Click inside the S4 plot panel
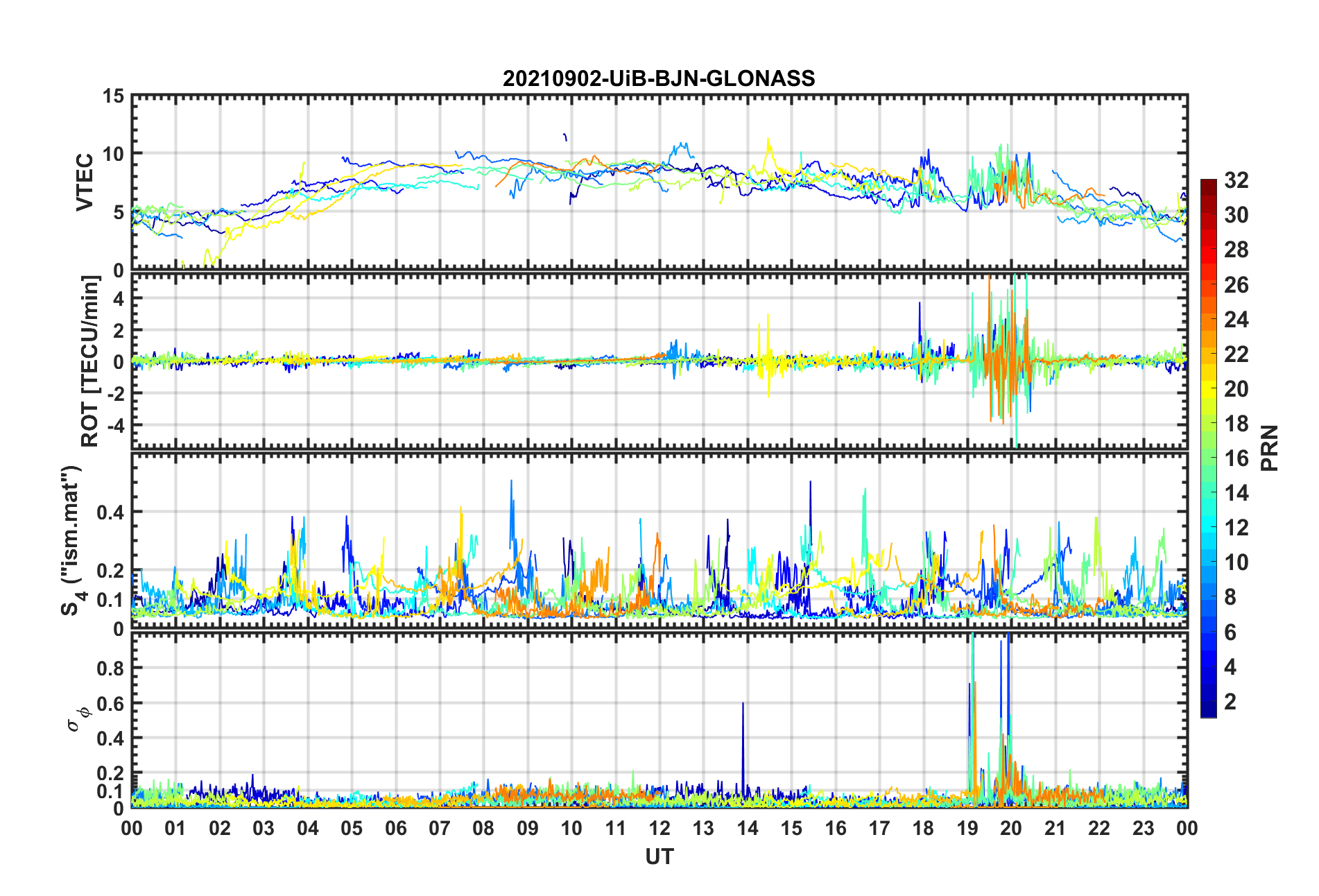 pyautogui.click(x=659, y=541)
